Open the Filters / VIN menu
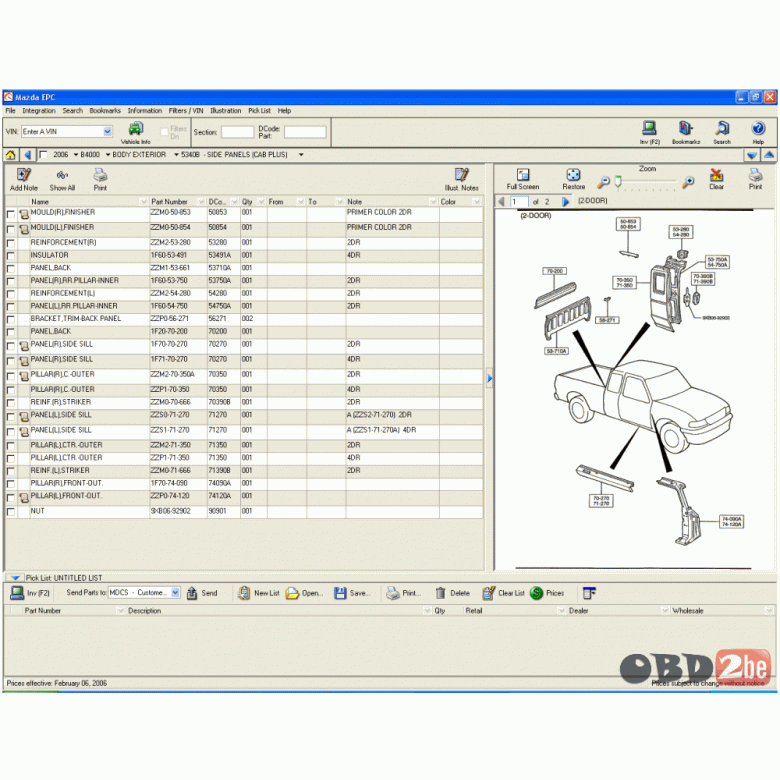The width and height of the screenshot is (780, 780). 186,110
